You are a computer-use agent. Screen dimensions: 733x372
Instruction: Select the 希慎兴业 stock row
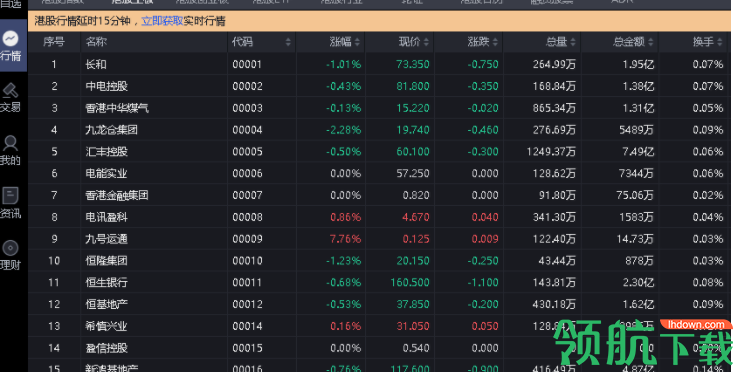tap(379, 326)
